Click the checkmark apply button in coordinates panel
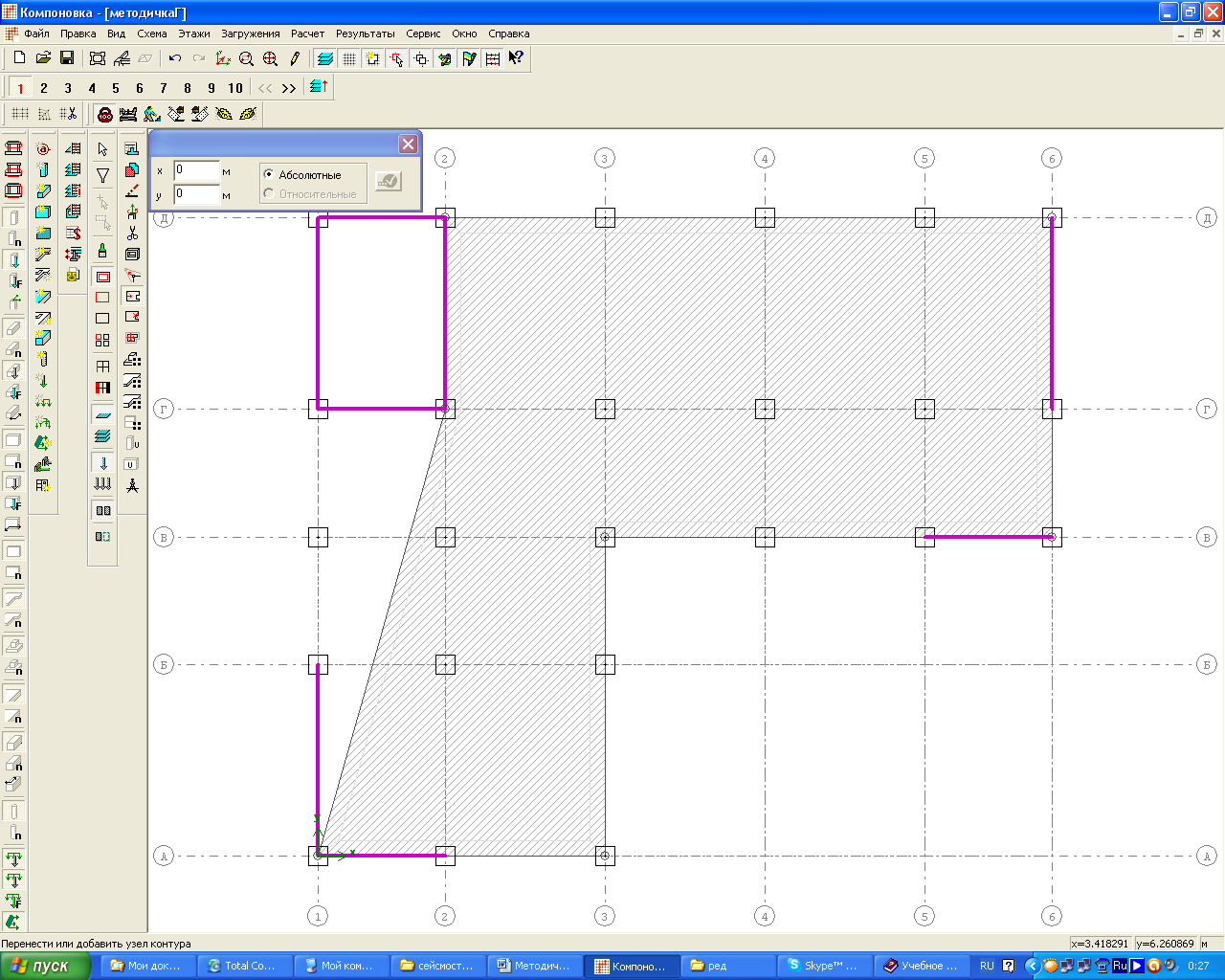 click(388, 181)
